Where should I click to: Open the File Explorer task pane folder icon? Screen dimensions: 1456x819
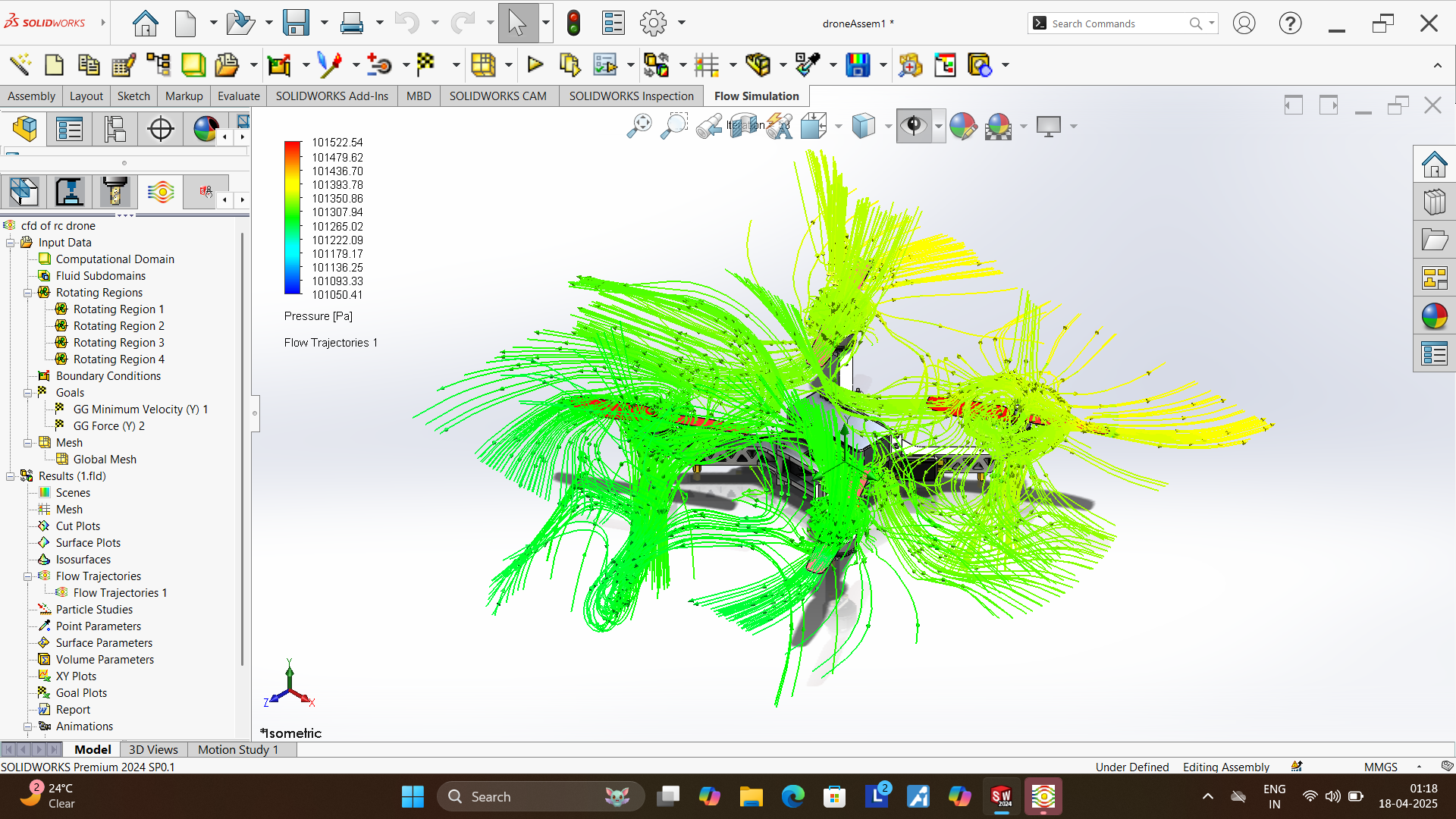tap(1435, 240)
